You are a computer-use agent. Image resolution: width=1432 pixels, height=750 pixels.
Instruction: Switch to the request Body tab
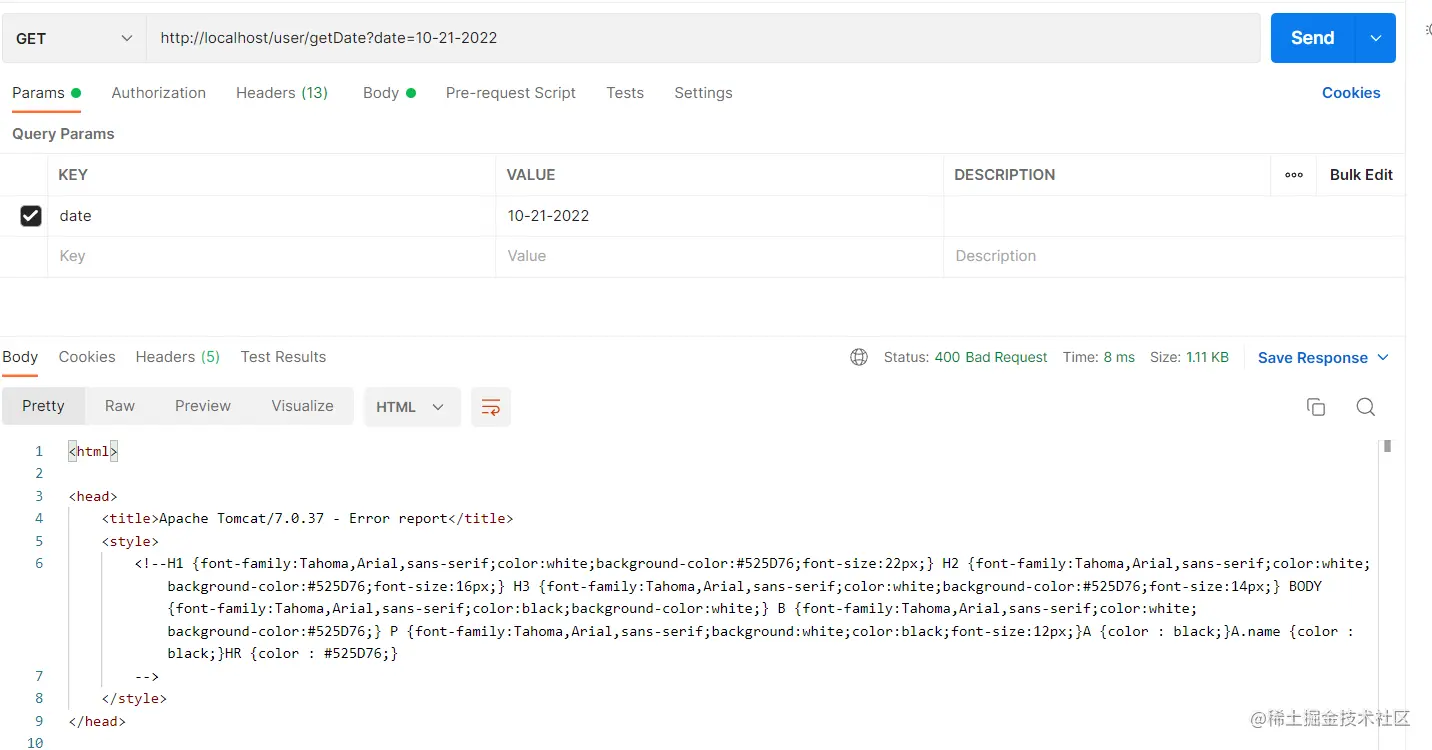389,93
